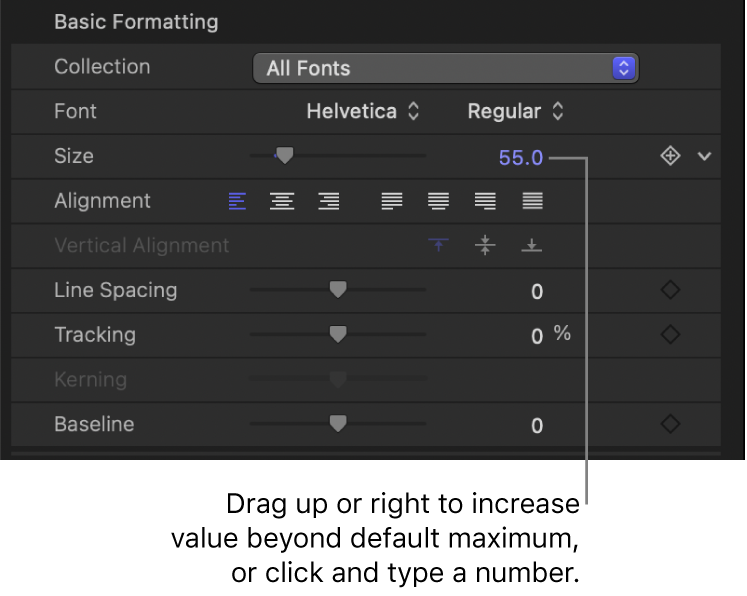This screenshot has width=747, height=596.
Task: Click the left align text icon
Action: point(237,202)
